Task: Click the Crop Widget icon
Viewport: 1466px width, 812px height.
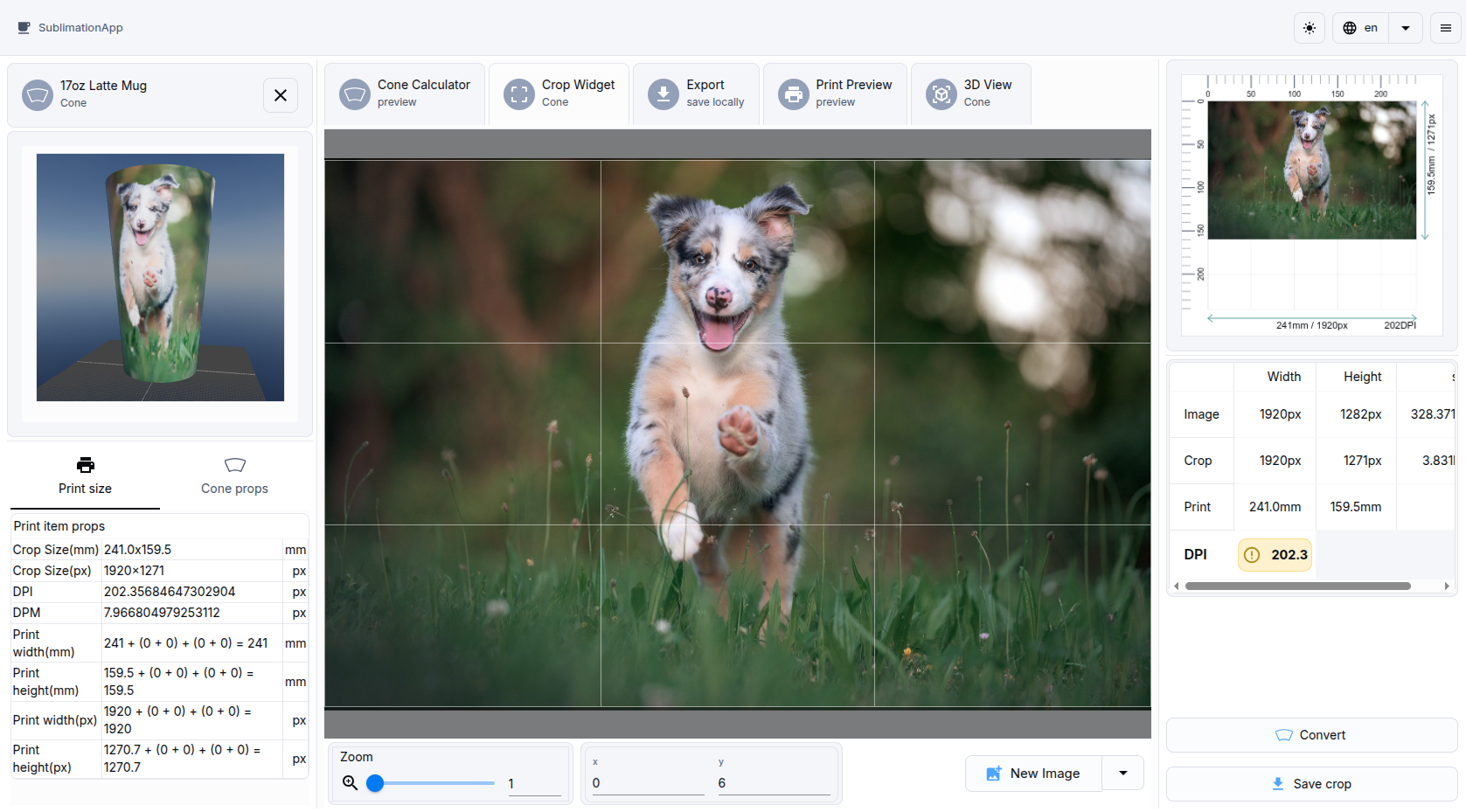Action: [518, 94]
